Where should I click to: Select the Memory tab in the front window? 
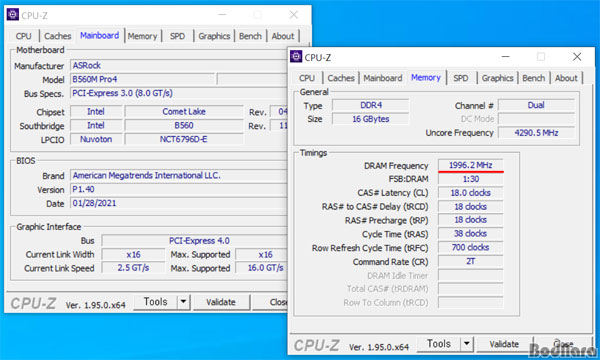[426, 78]
